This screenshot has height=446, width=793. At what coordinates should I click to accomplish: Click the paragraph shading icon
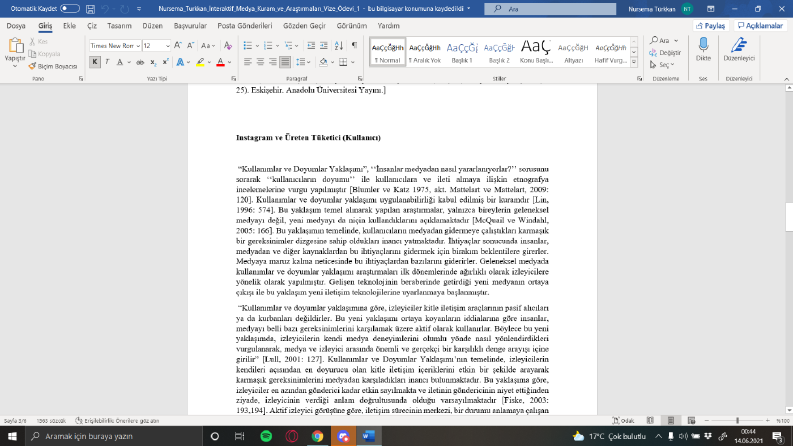(x=324, y=62)
